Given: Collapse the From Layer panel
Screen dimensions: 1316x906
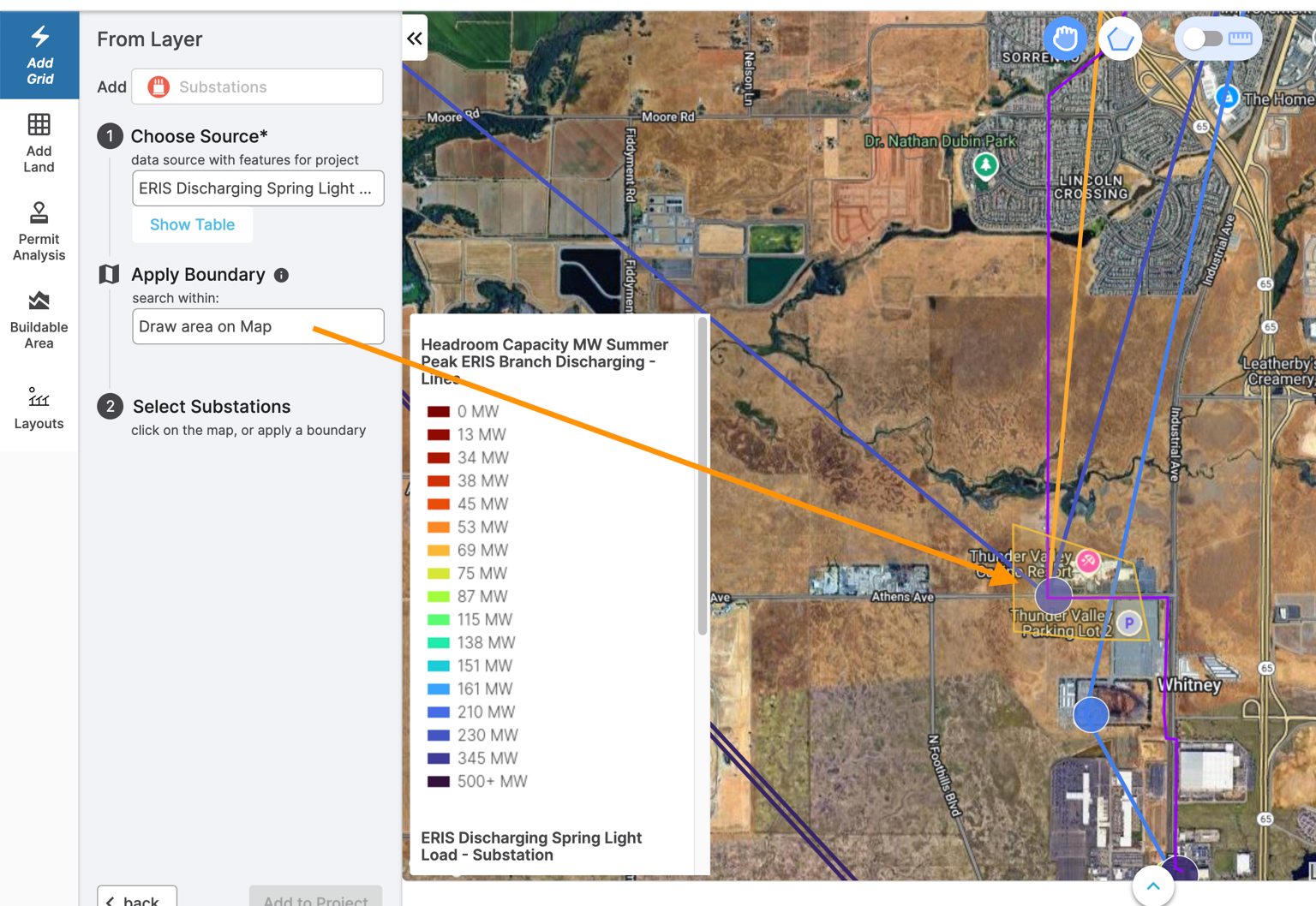Looking at the screenshot, I should coord(415,38).
